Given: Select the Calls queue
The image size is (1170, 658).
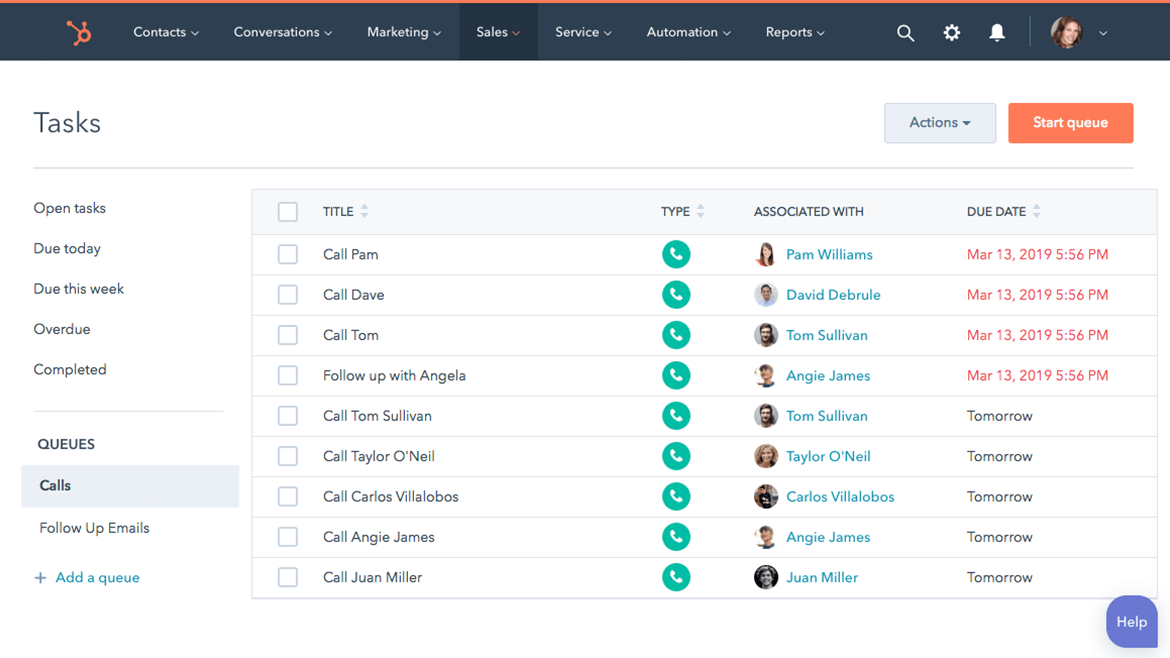Looking at the screenshot, I should 130,486.
